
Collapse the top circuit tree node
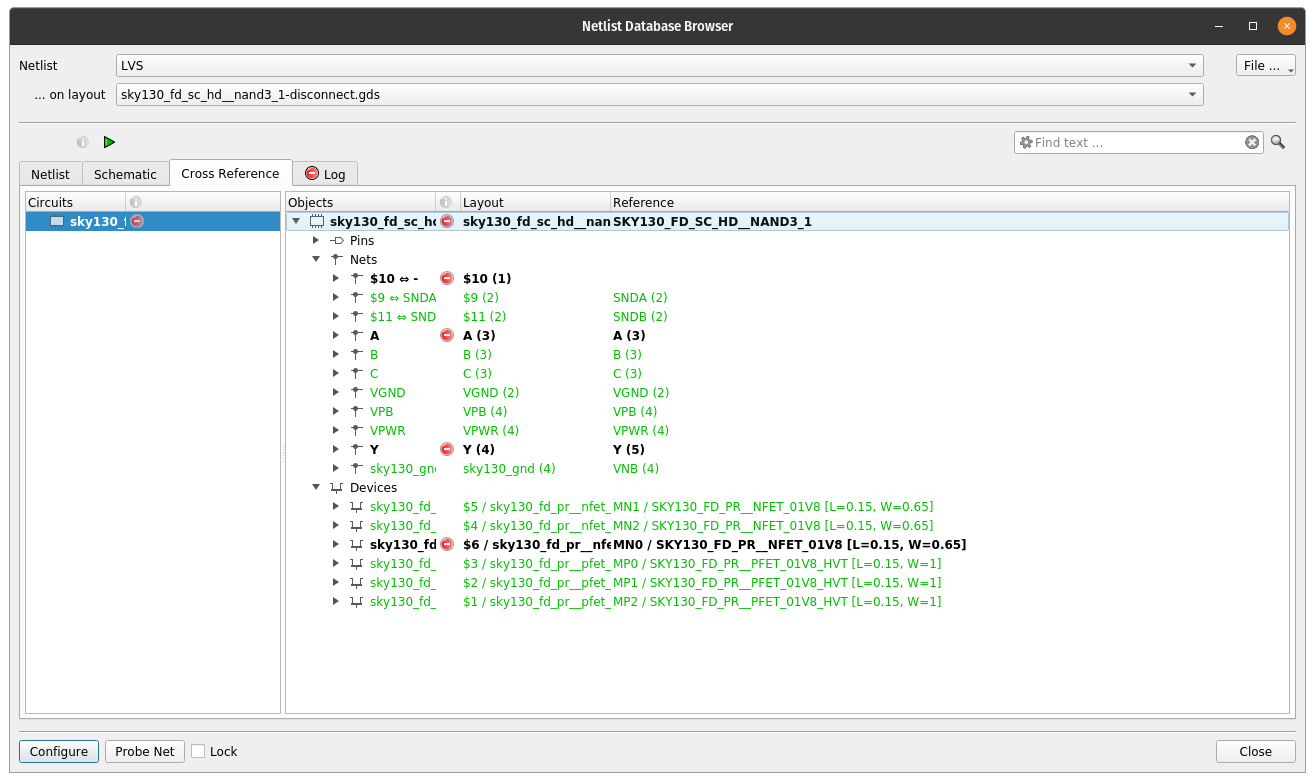point(296,221)
